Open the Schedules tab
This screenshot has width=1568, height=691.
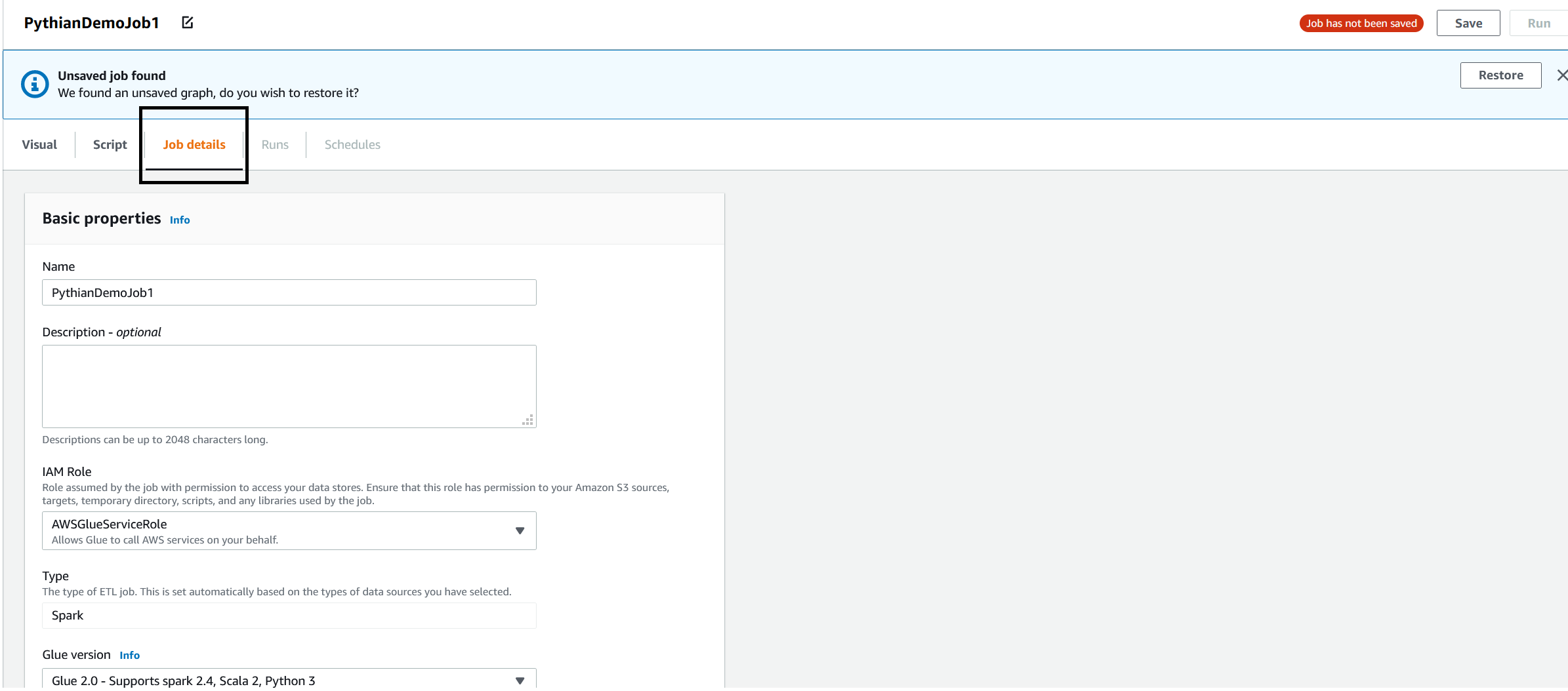click(x=352, y=145)
